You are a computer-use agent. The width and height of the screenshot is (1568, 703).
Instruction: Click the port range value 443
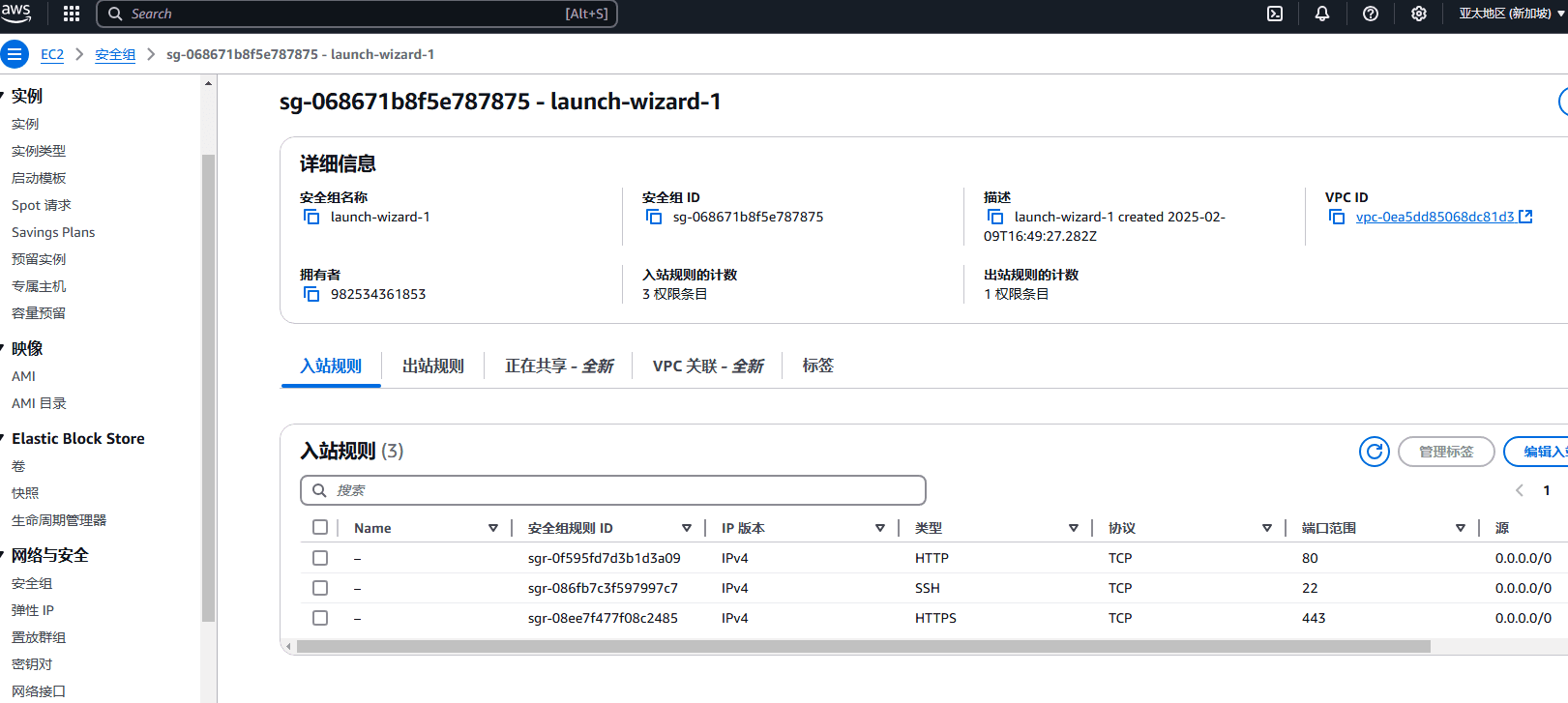point(1314,618)
